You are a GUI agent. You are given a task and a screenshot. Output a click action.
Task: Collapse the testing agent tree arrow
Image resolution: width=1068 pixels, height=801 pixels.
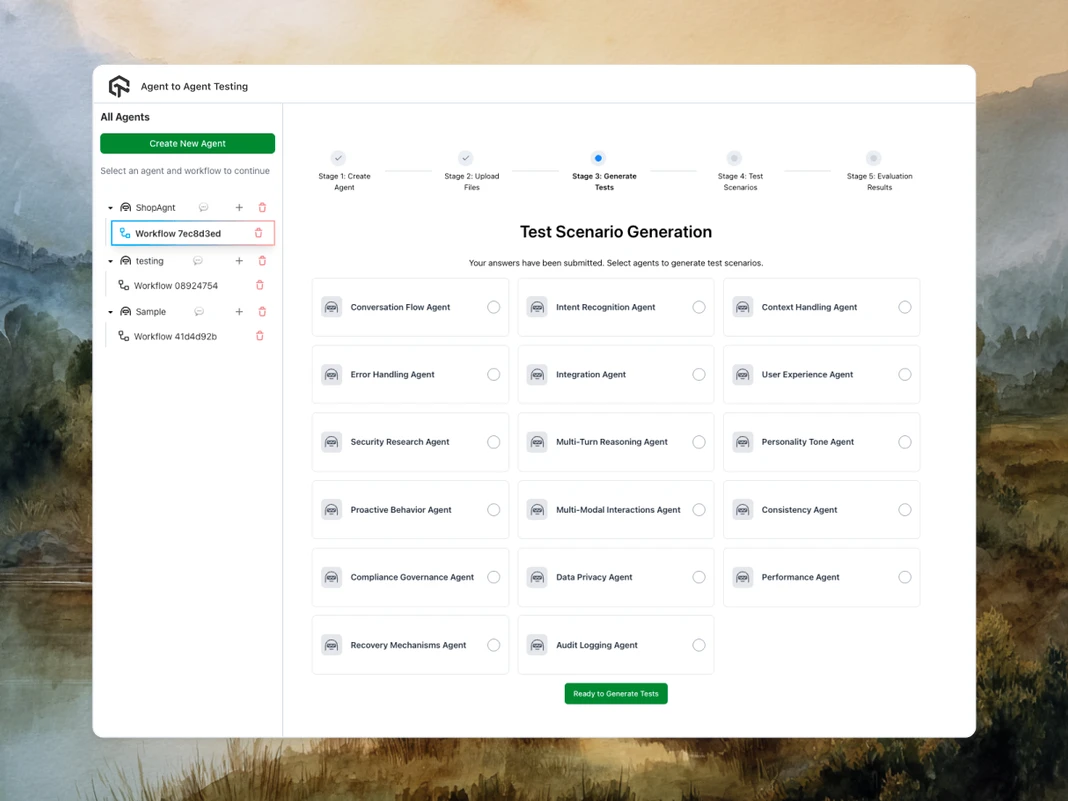110,261
